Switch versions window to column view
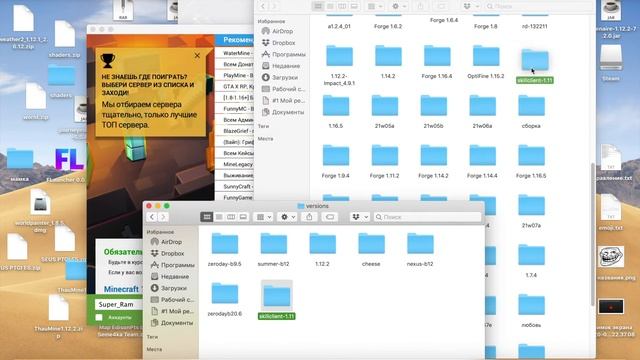Image resolution: width=640 pixels, height=360 pixels. (231, 217)
